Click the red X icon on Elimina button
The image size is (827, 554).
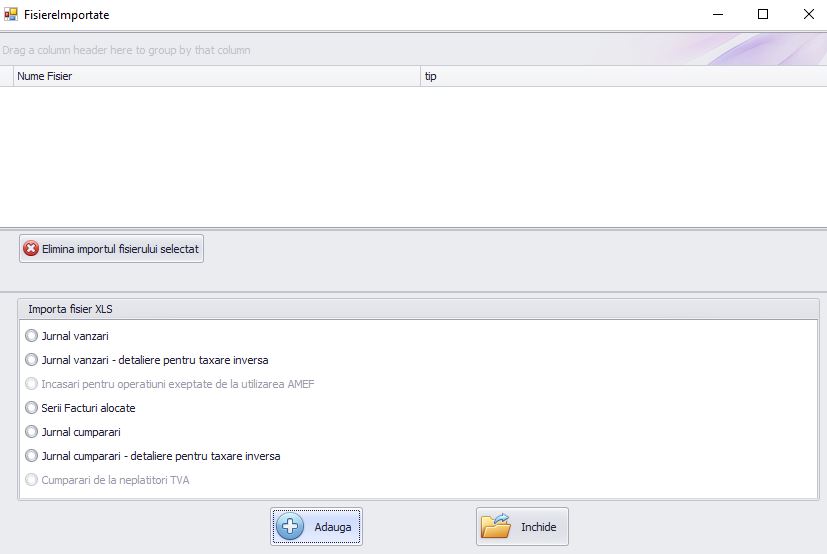tap(31, 249)
